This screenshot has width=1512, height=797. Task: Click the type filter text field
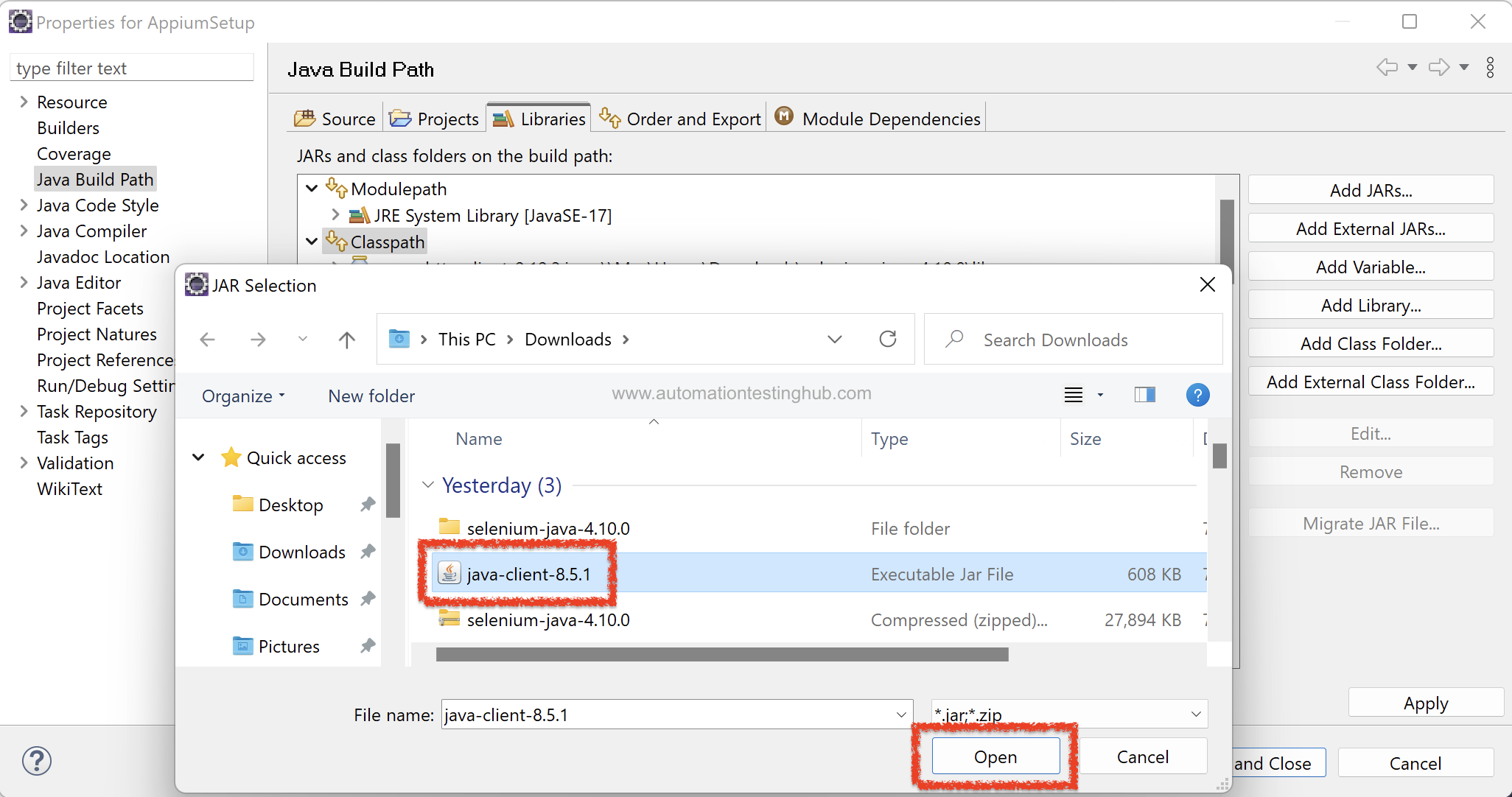click(132, 68)
